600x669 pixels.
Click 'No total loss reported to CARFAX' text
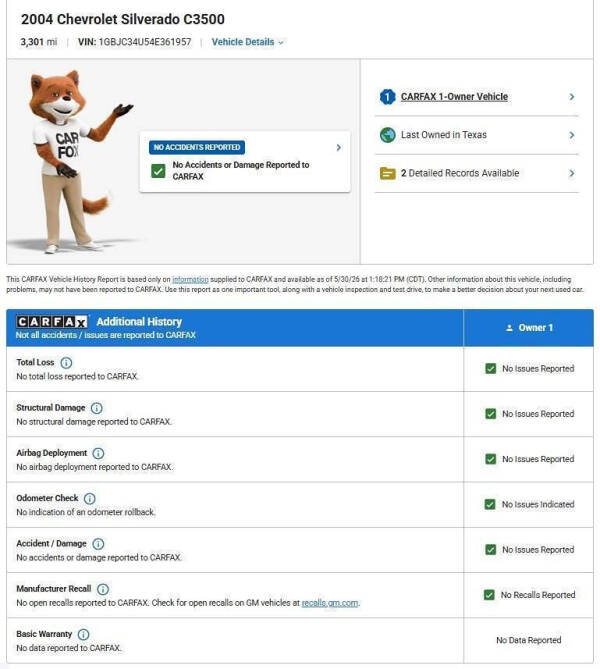[x=77, y=376]
